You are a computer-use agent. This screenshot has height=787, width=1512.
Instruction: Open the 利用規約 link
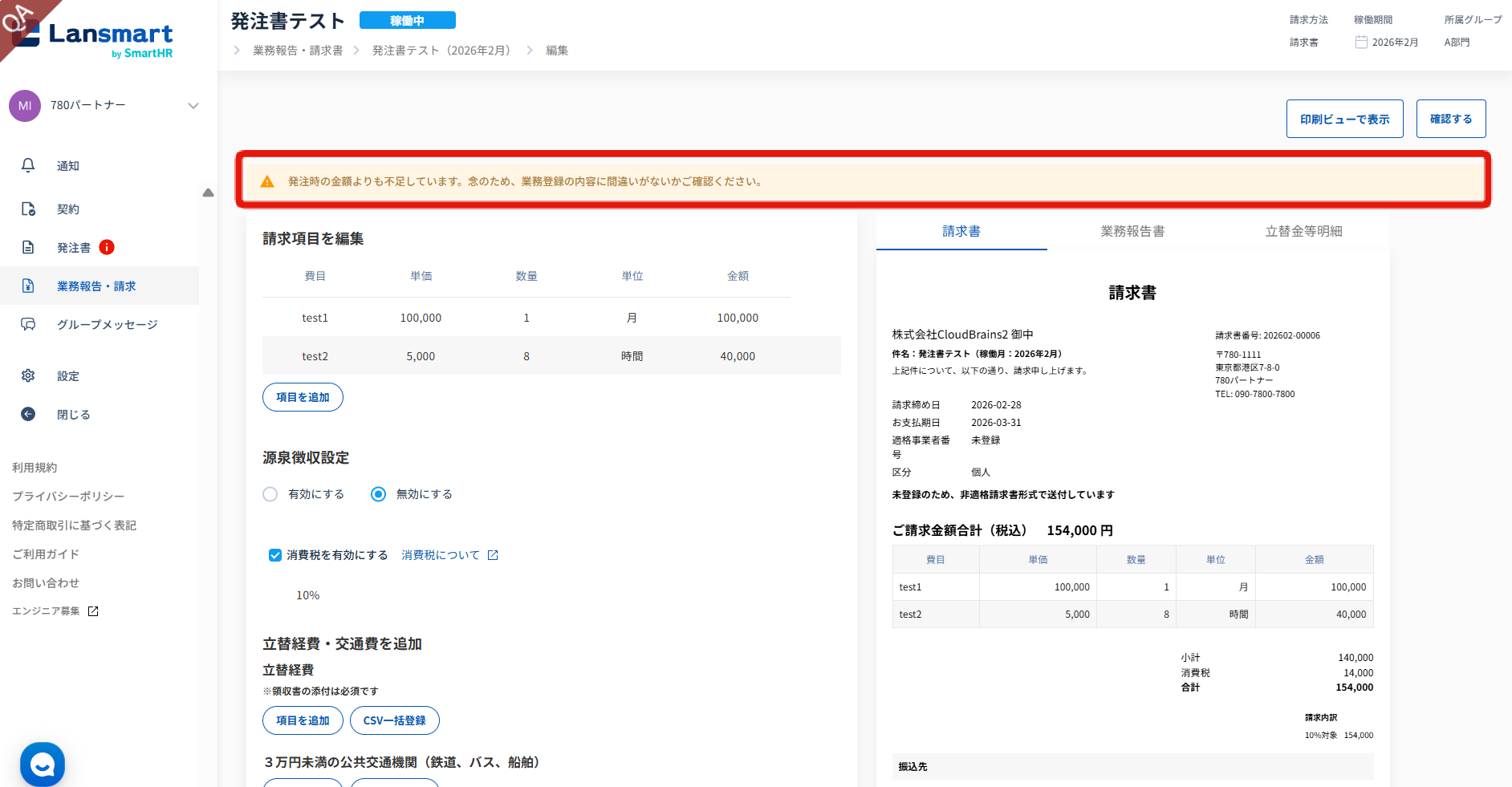click(35, 468)
